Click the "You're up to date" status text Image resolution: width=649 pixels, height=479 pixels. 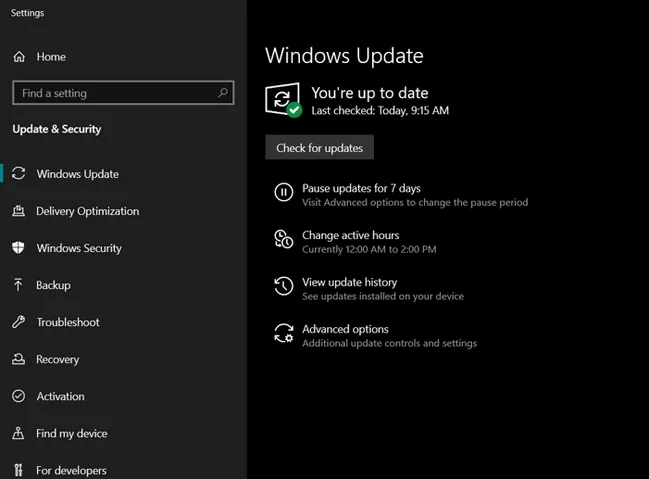[x=370, y=93]
